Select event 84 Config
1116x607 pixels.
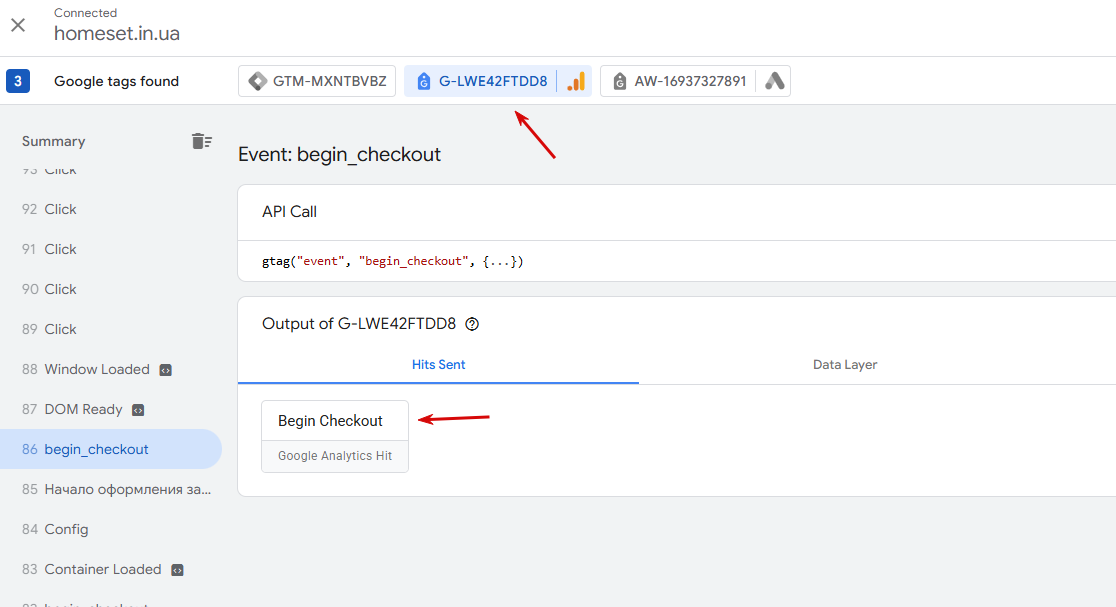111,529
